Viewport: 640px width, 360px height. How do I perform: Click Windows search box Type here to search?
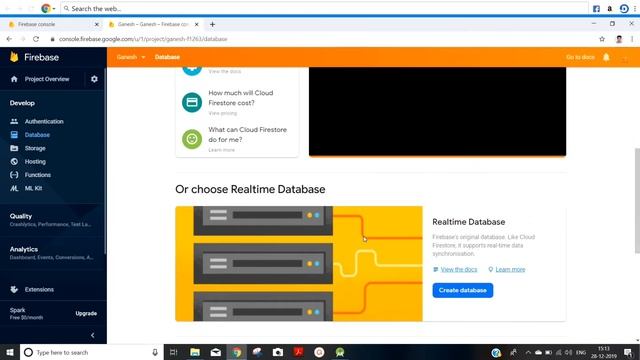[92, 352]
